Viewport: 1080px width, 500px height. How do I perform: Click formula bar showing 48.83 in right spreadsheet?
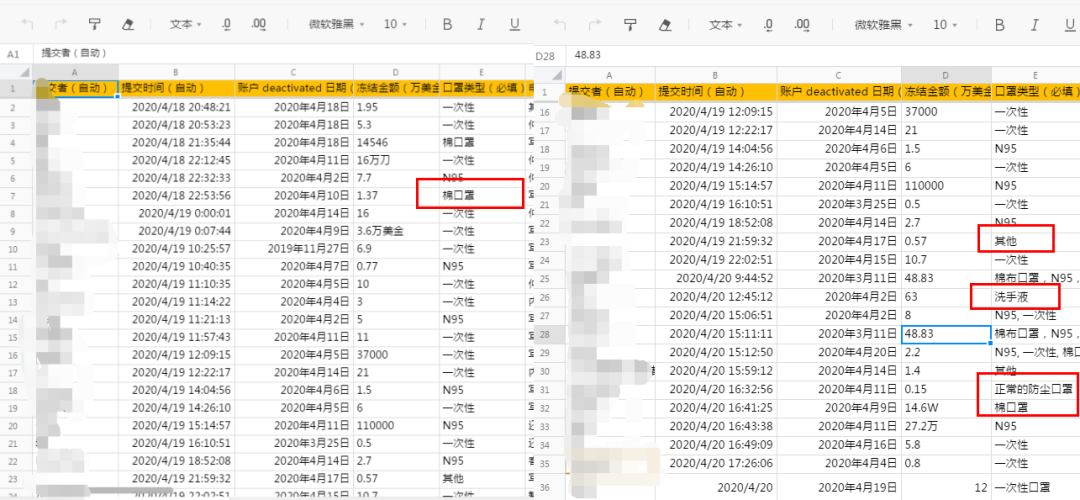click(823, 54)
